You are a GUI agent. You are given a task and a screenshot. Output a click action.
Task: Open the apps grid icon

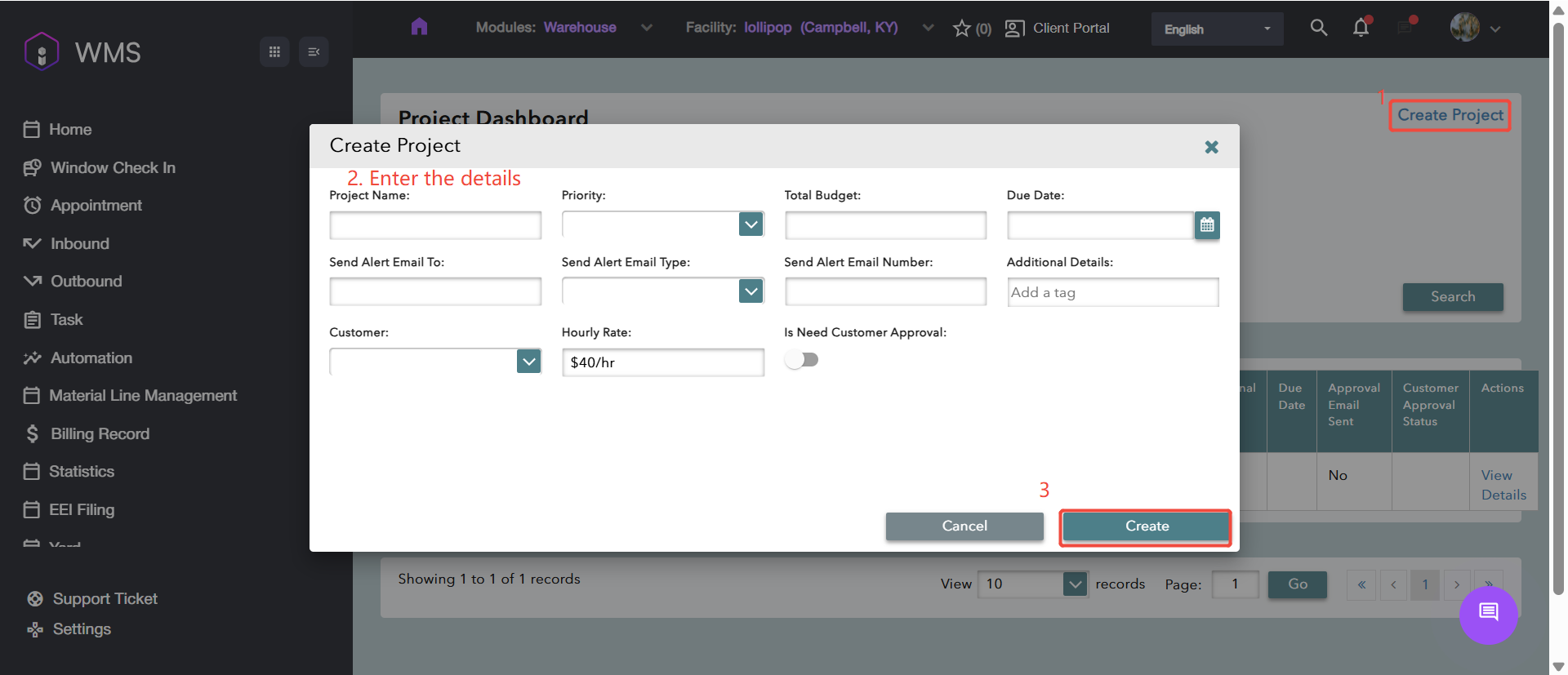point(274,52)
